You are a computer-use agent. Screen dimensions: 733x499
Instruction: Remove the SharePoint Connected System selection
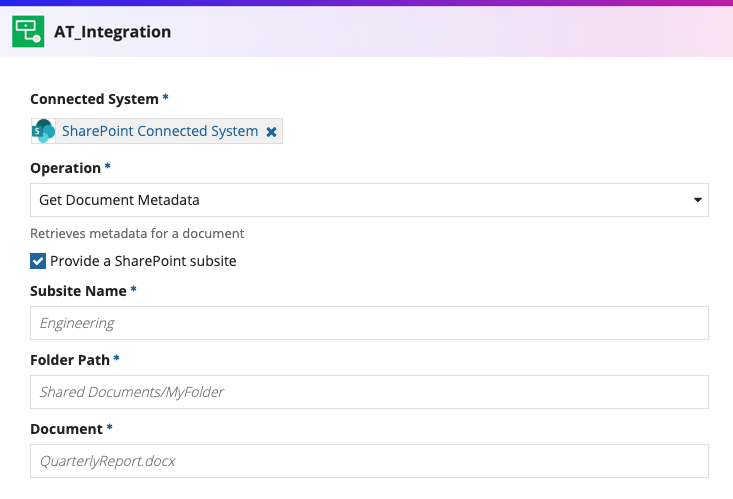point(271,132)
